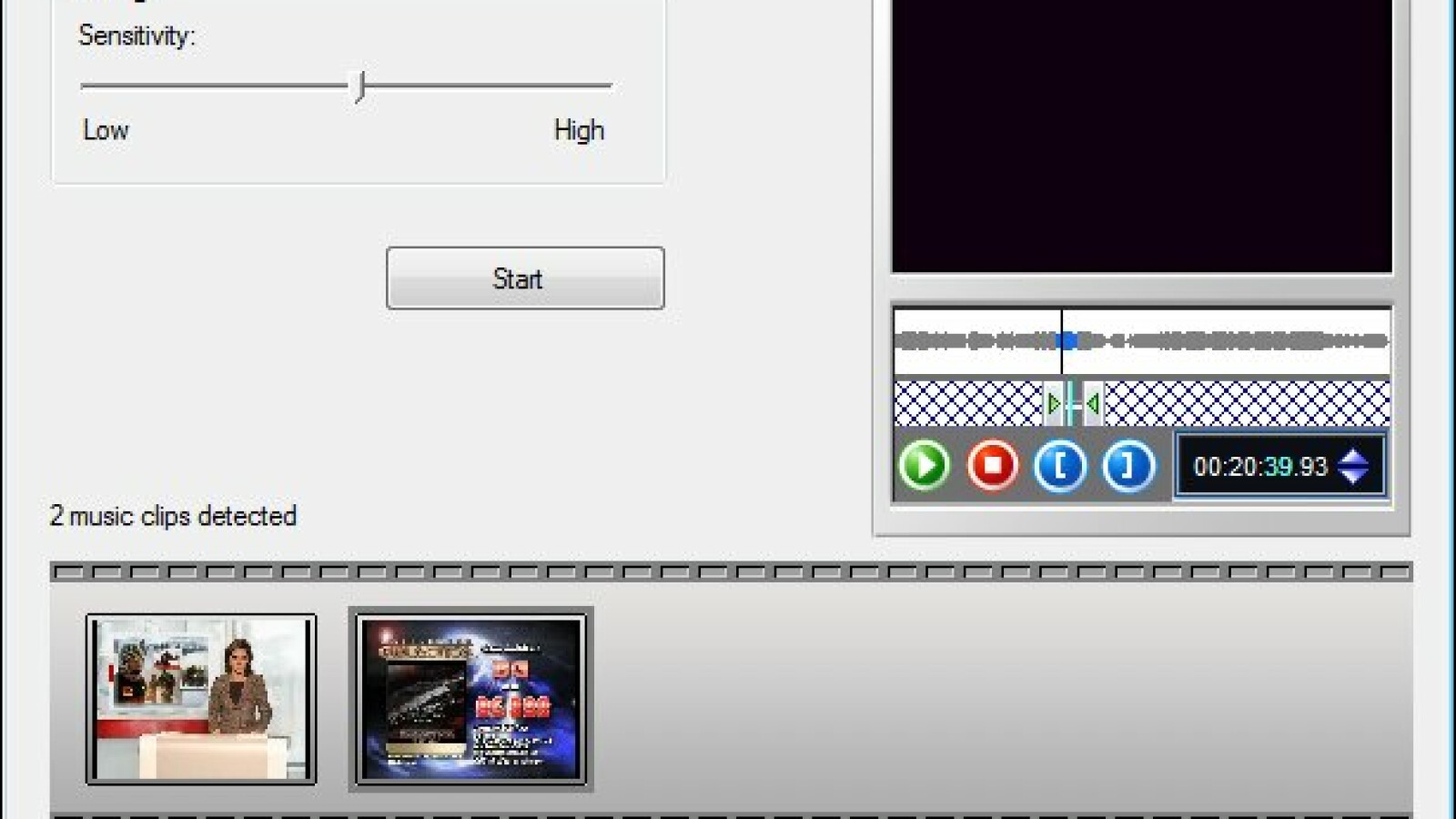
Task: Decrease timecode with the down arrow
Action: point(1353,477)
